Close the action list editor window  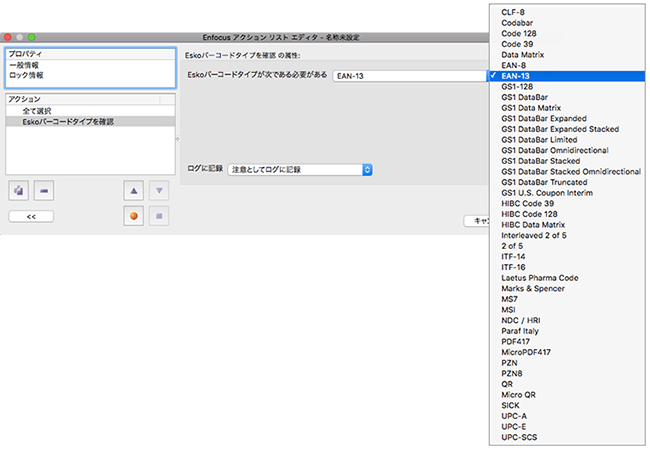tap(7, 37)
